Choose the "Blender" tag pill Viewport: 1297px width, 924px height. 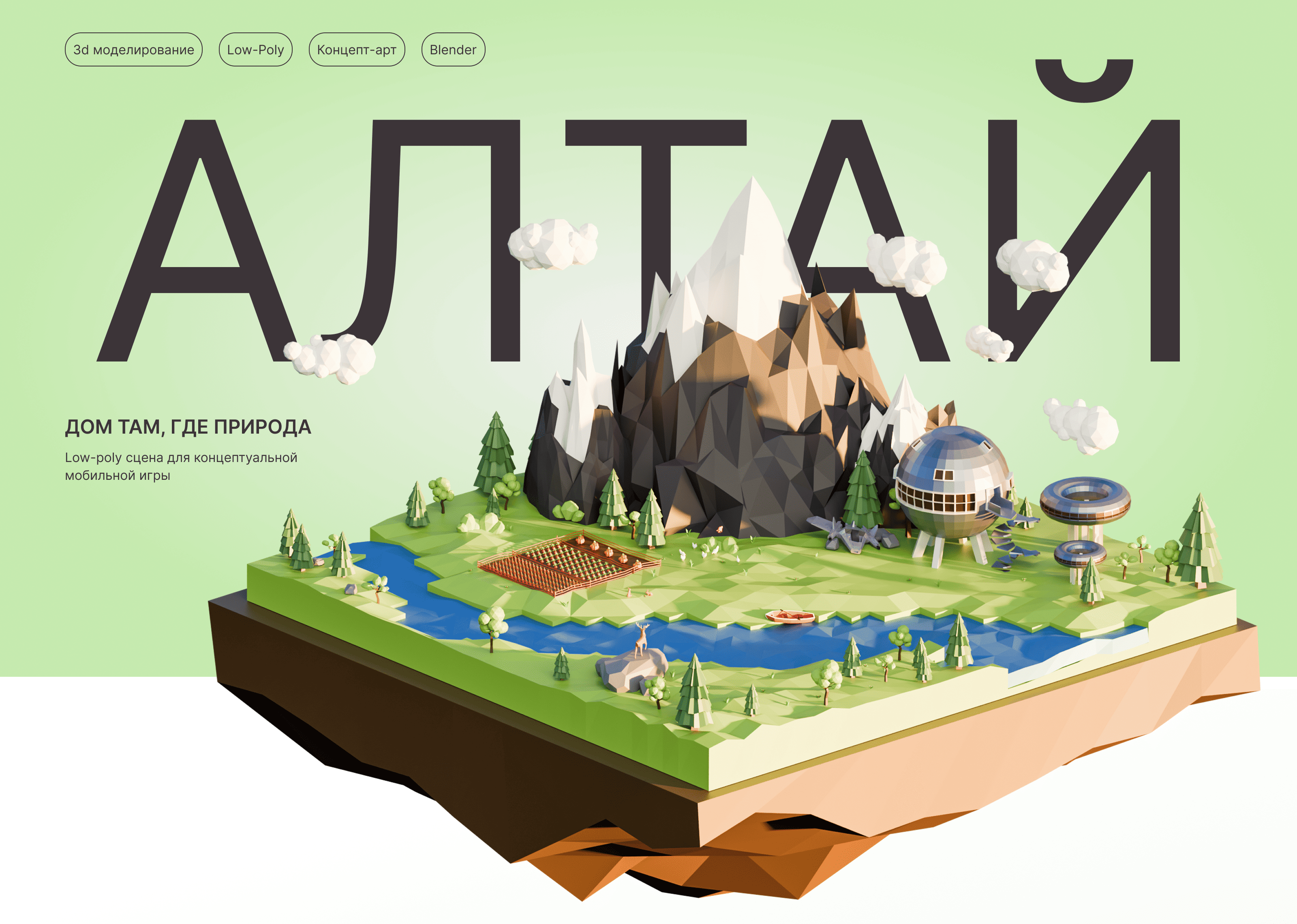point(453,49)
